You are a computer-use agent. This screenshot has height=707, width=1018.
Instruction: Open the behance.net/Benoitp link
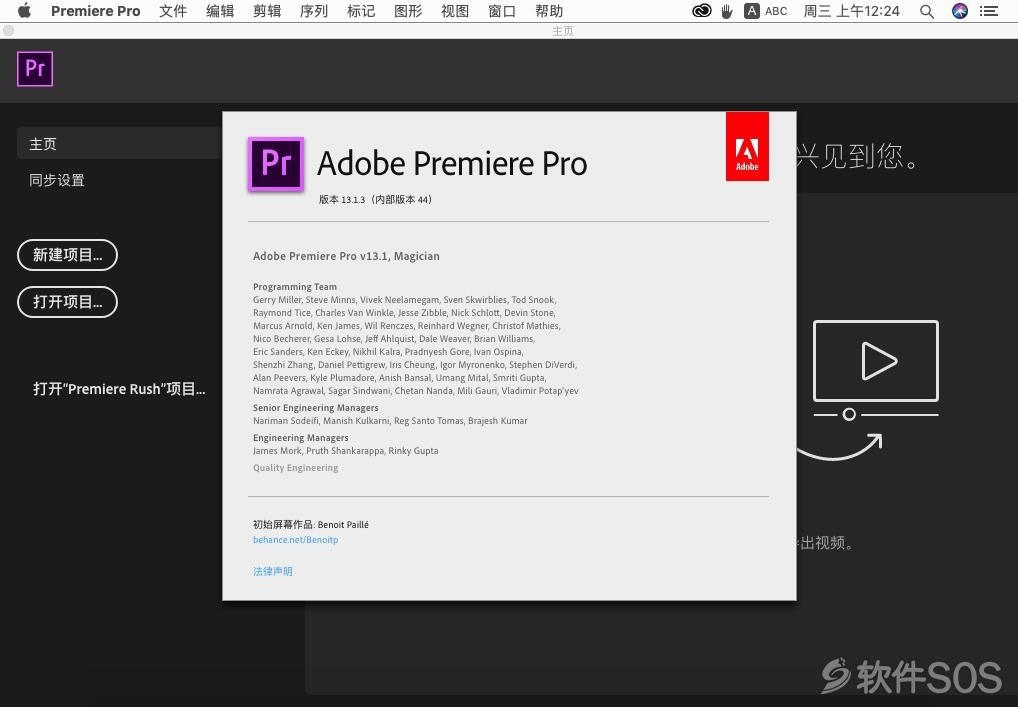295,540
